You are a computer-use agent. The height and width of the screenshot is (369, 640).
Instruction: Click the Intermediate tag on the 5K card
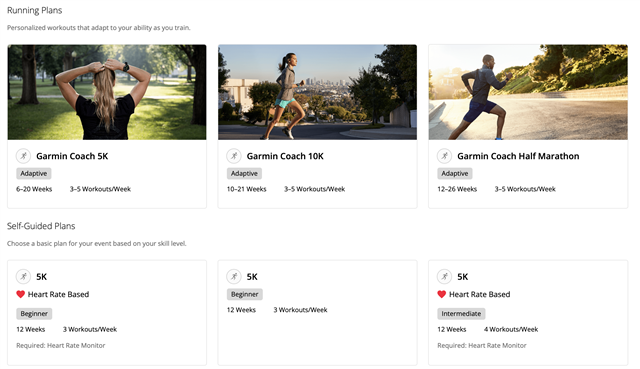pyautogui.click(x=461, y=313)
